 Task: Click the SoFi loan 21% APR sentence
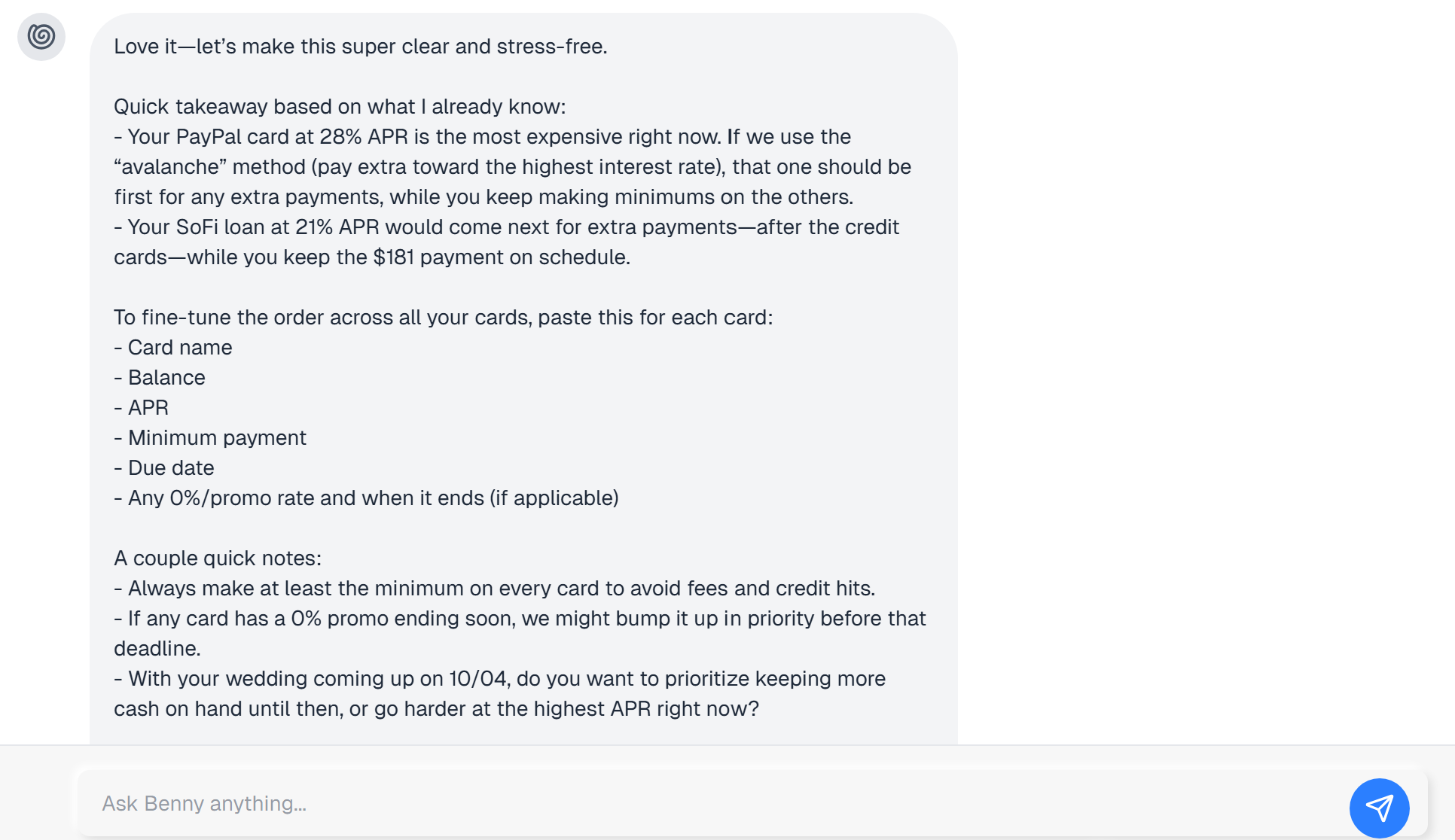[x=507, y=242]
